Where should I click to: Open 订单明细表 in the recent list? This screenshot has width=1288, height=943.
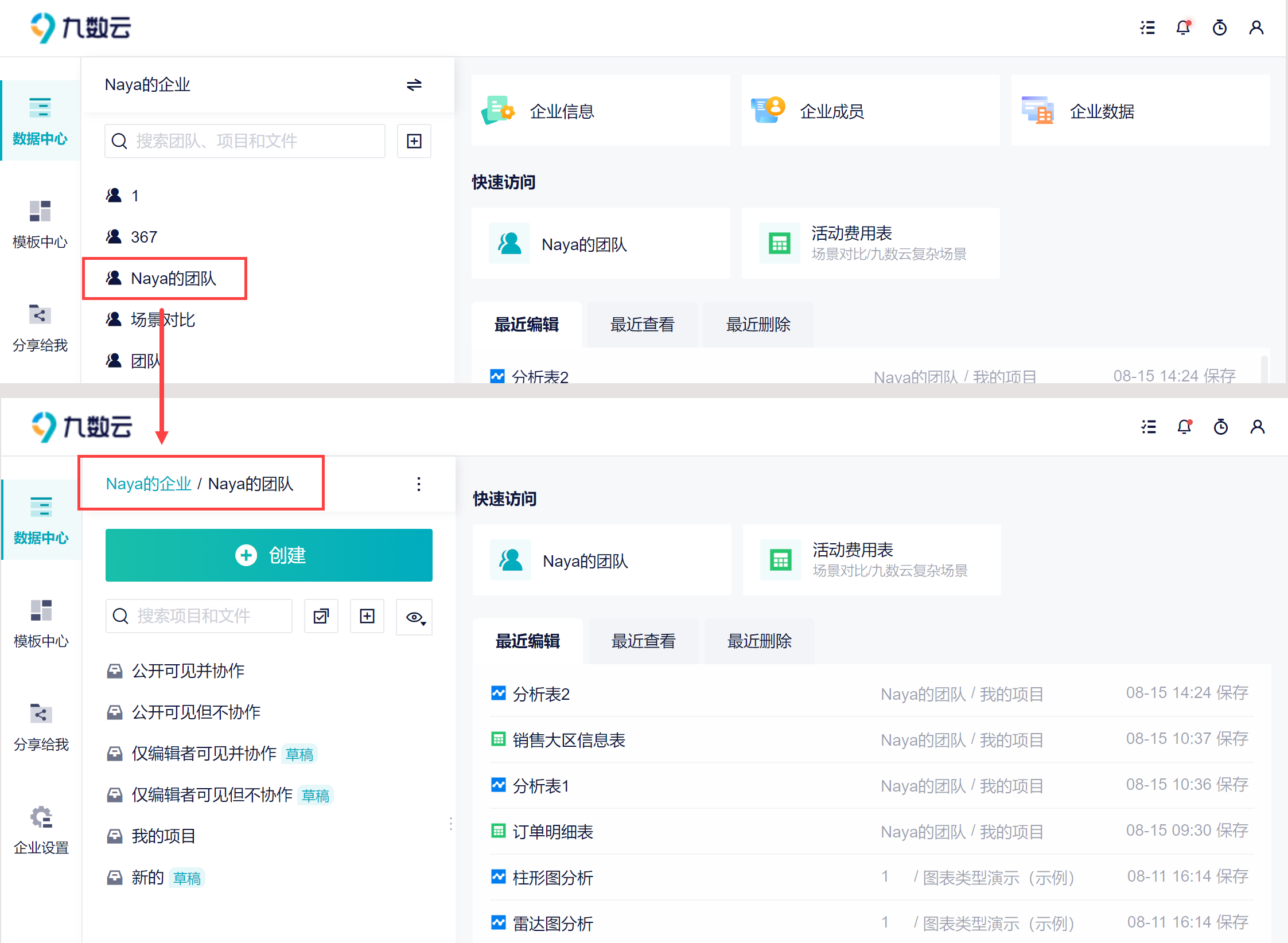point(872,832)
